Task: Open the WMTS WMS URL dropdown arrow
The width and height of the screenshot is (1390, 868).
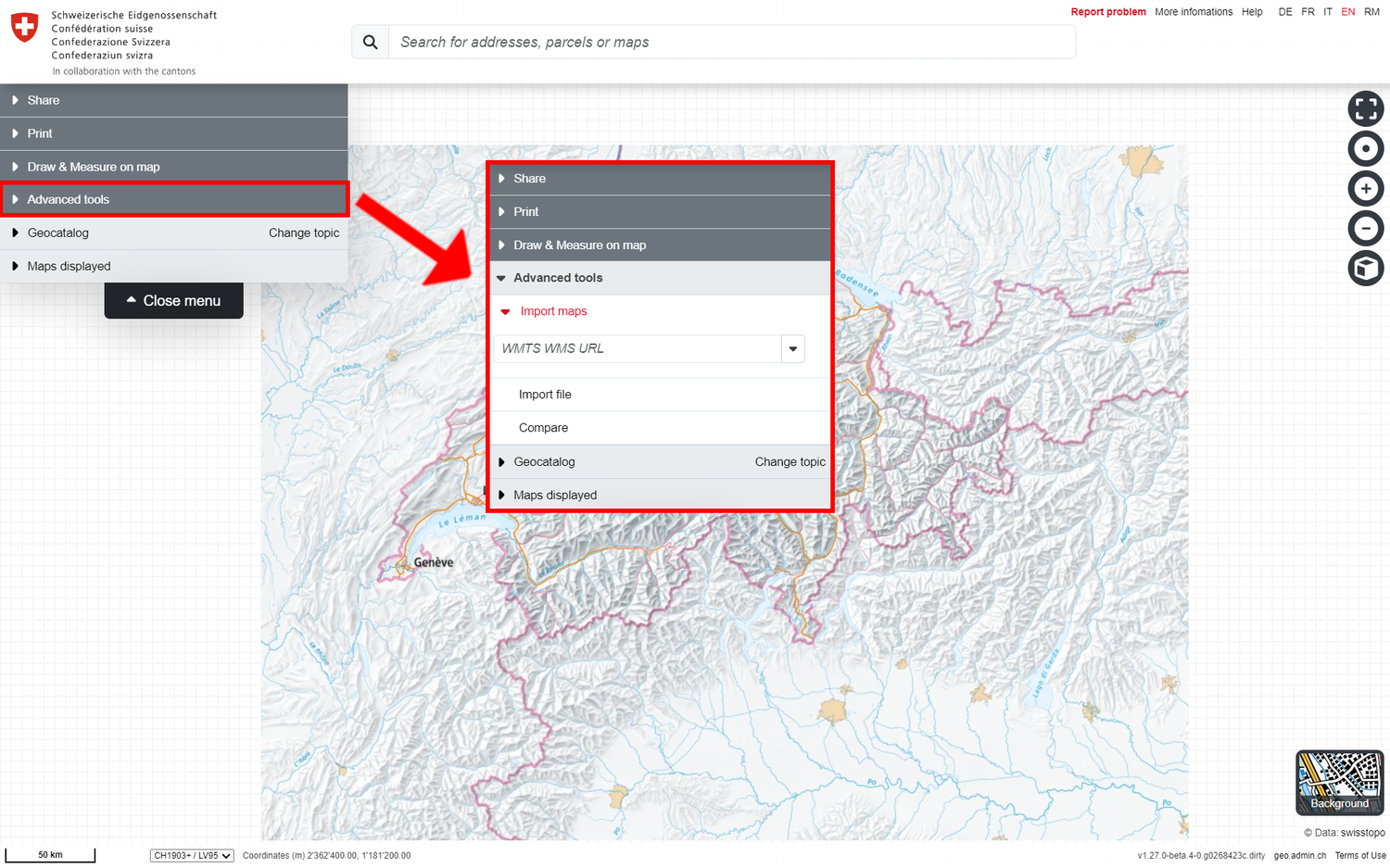Action: pyautogui.click(x=793, y=349)
